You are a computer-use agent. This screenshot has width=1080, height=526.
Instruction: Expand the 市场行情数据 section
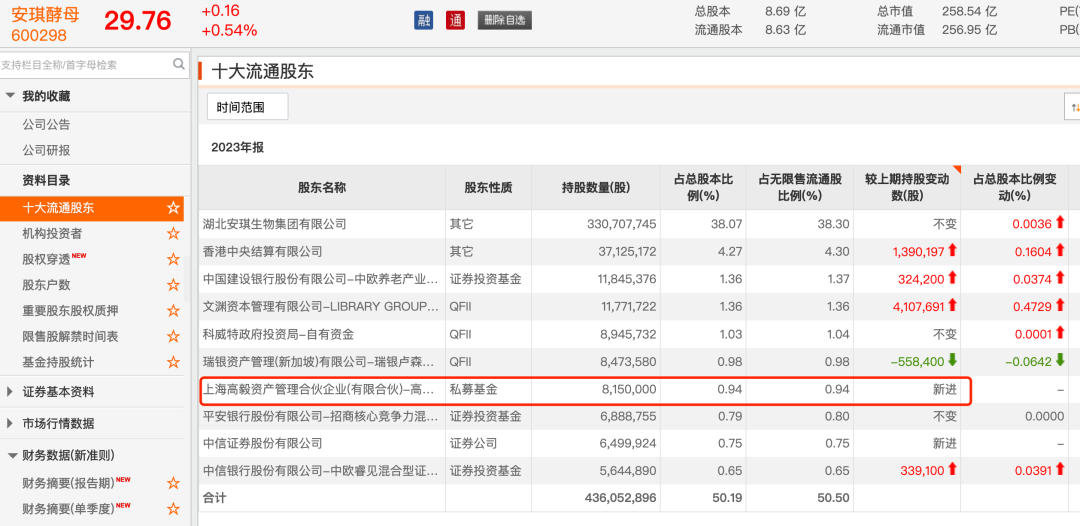pyautogui.click(x=10, y=423)
